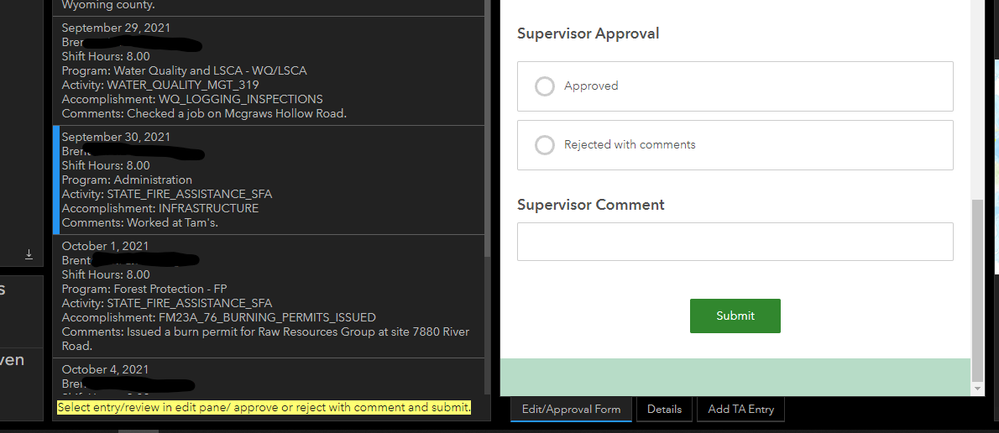Click the download icon in left panel

click(x=29, y=254)
